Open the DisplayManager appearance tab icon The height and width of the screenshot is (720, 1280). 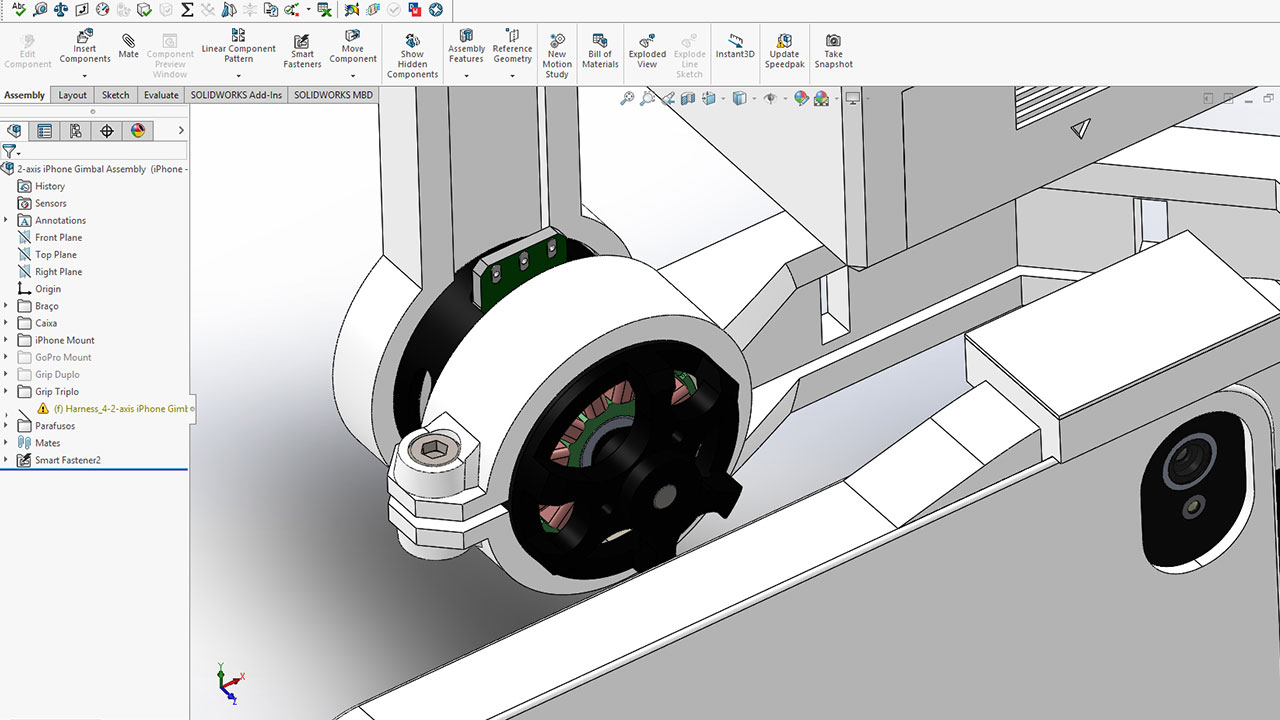point(138,131)
